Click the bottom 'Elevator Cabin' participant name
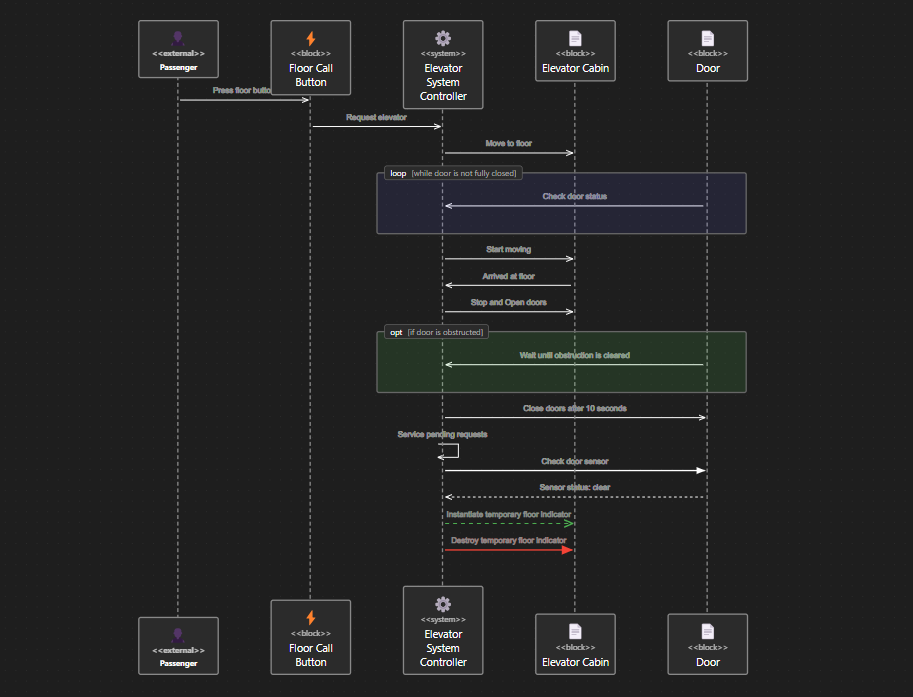Image resolution: width=913 pixels, height=697 pixels. [x=575, y=662]
